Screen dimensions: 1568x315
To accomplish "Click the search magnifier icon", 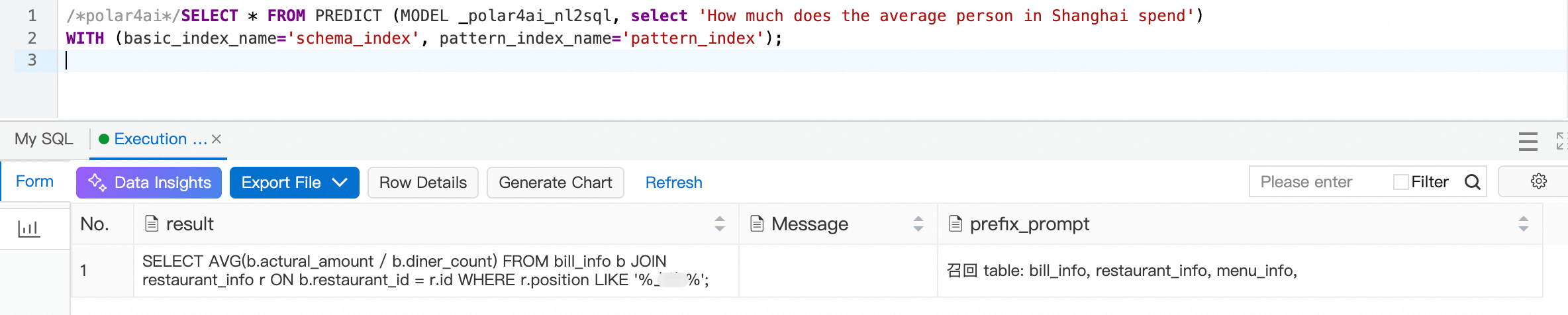I will (x=1472, y=182).
